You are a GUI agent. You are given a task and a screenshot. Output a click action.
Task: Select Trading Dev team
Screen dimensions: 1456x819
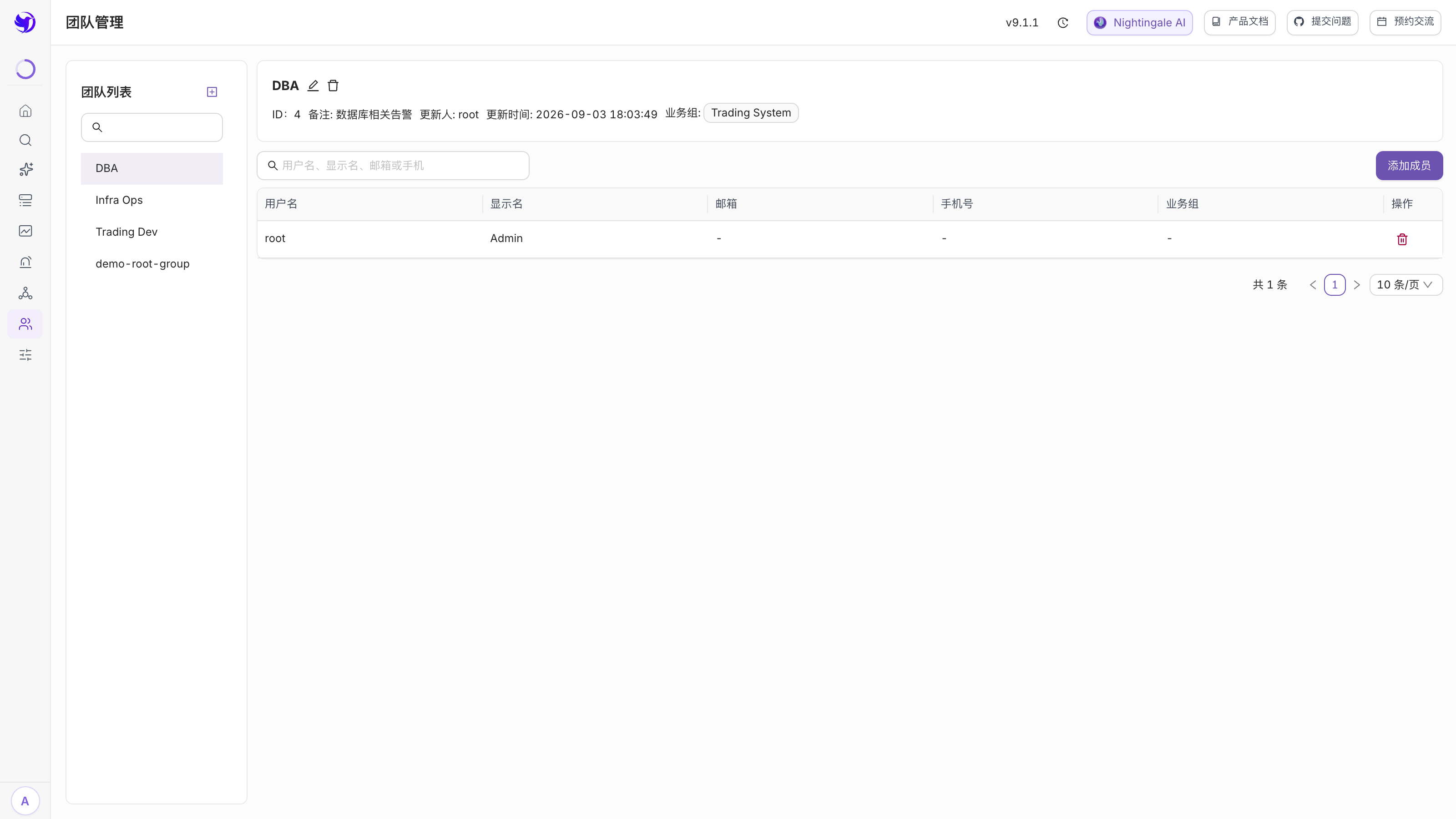[x=152, y=232]
